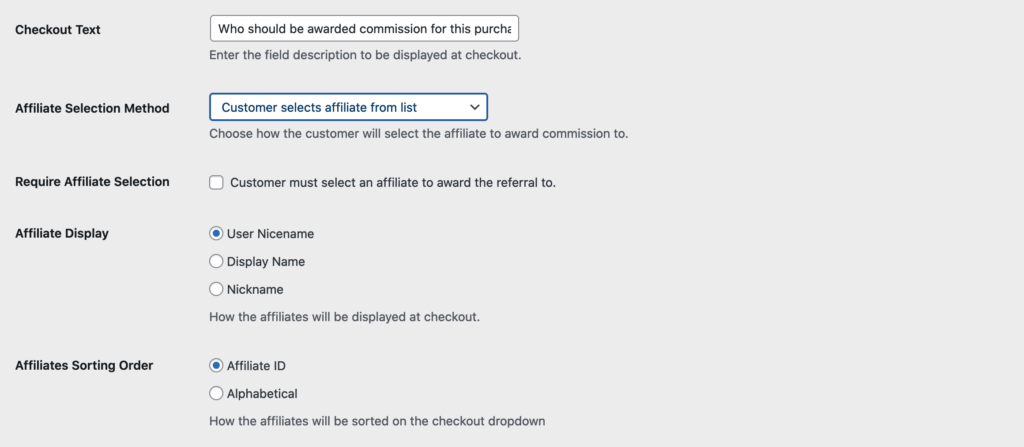Click the 'Display Name' option label

click(266, 261)
